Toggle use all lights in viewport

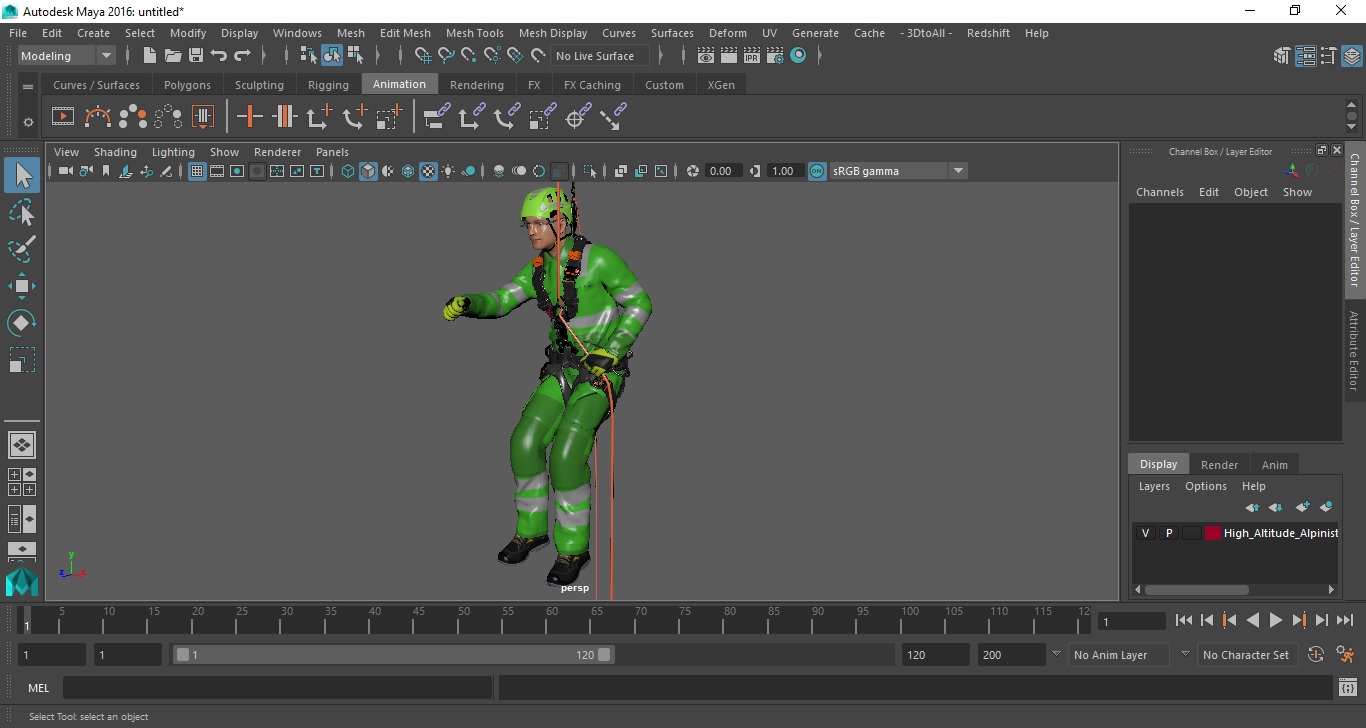coord(448,171)
